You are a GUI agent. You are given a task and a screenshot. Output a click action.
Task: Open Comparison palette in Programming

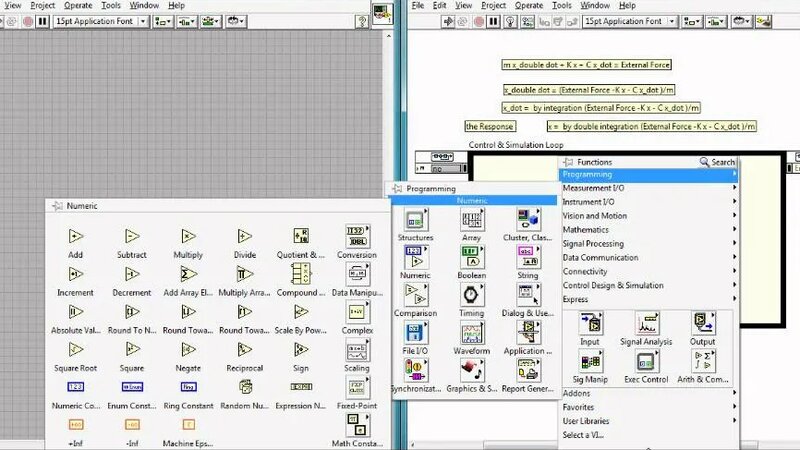[415, 295]
